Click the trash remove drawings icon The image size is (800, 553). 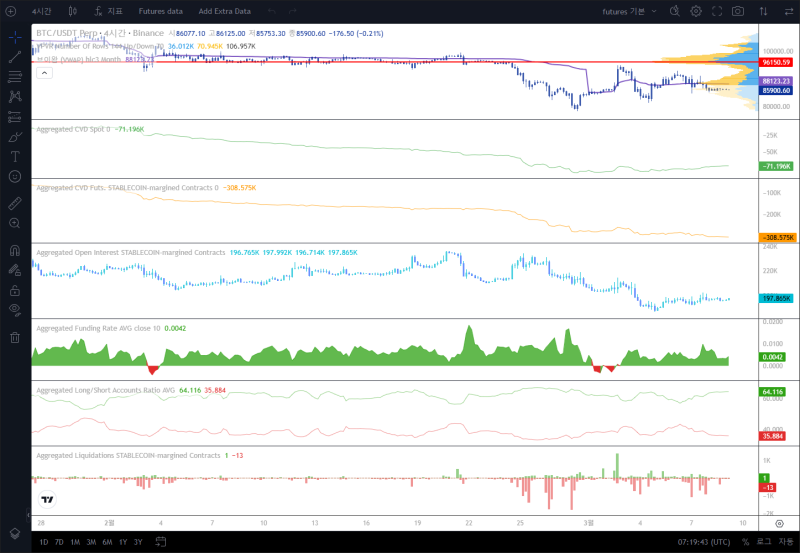click(x=15, y=337)
